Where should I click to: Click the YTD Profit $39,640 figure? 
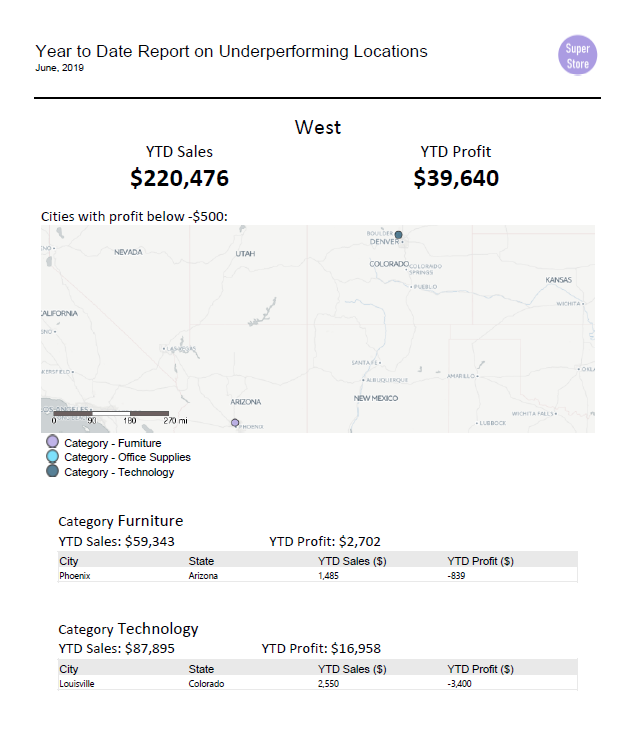pyautogui.click(x=456, y=178)
